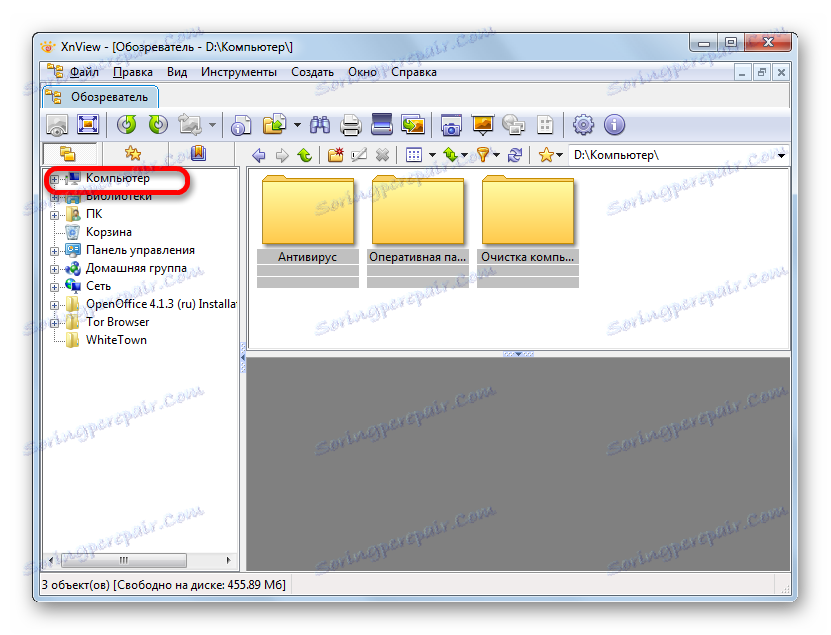Click the tree horizontal scrollbar thumb
The height and width of the screenshot is (635, 831).
tap(123, 560)
